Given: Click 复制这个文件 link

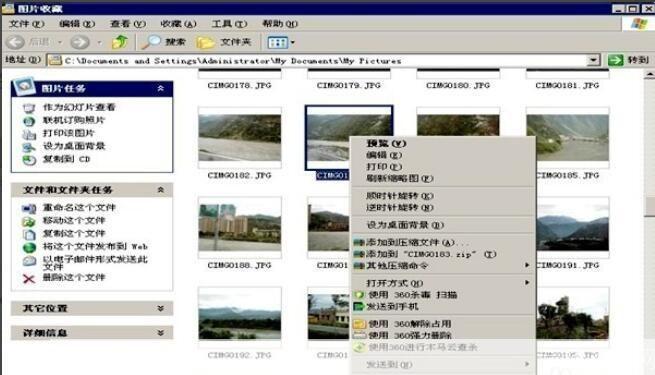Looking at the screenshot, I should tap(74, 233).
